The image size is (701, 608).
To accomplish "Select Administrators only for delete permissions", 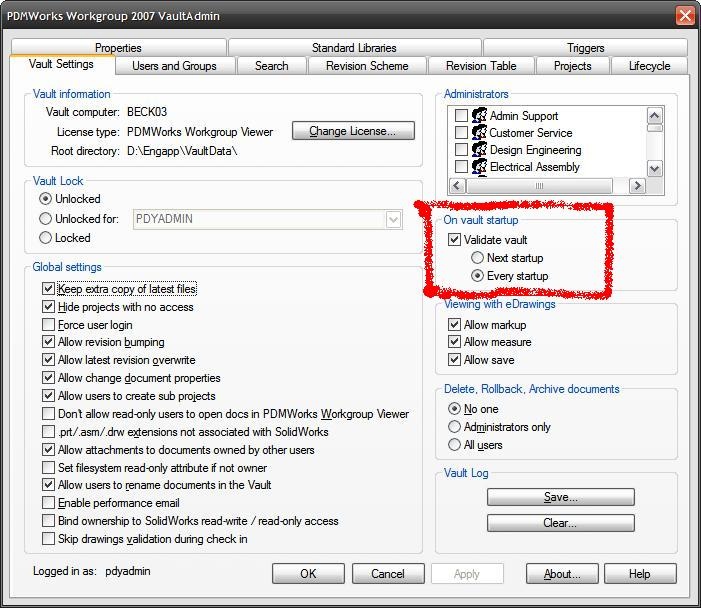I will click(454, 427).
